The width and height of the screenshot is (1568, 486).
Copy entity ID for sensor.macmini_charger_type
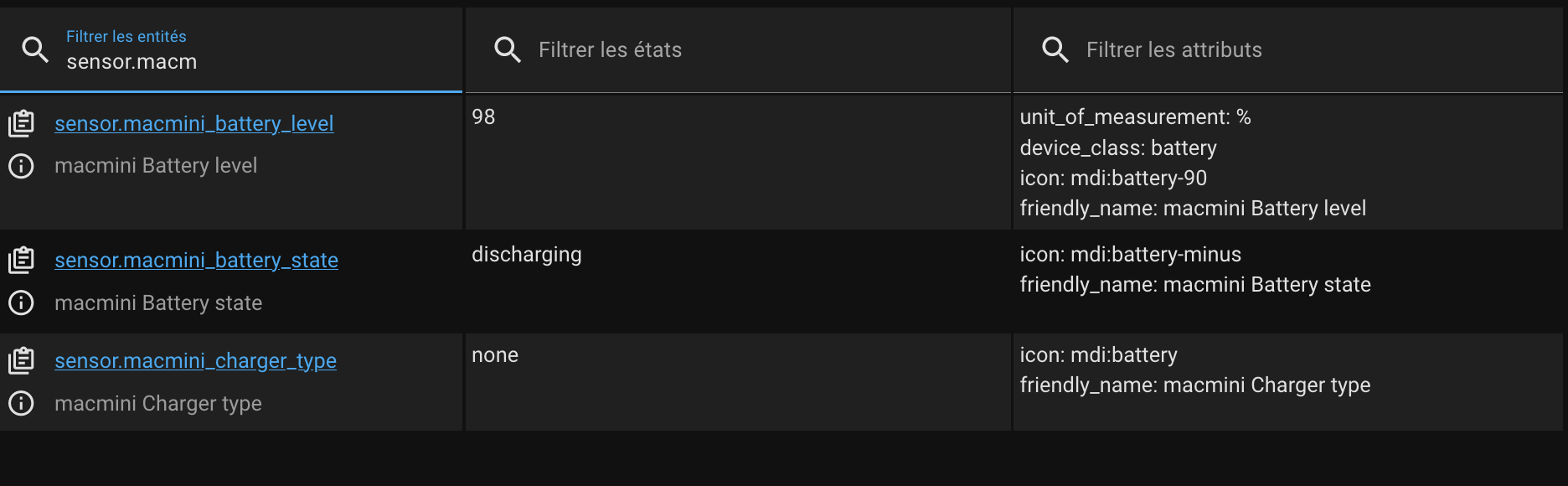[x=21, y=360]
